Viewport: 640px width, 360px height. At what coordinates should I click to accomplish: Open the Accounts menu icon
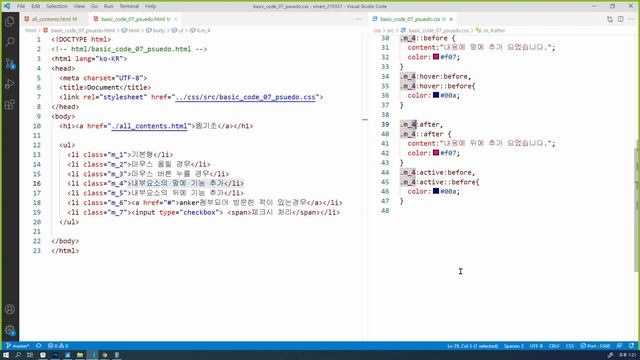[x=10, y=309]
